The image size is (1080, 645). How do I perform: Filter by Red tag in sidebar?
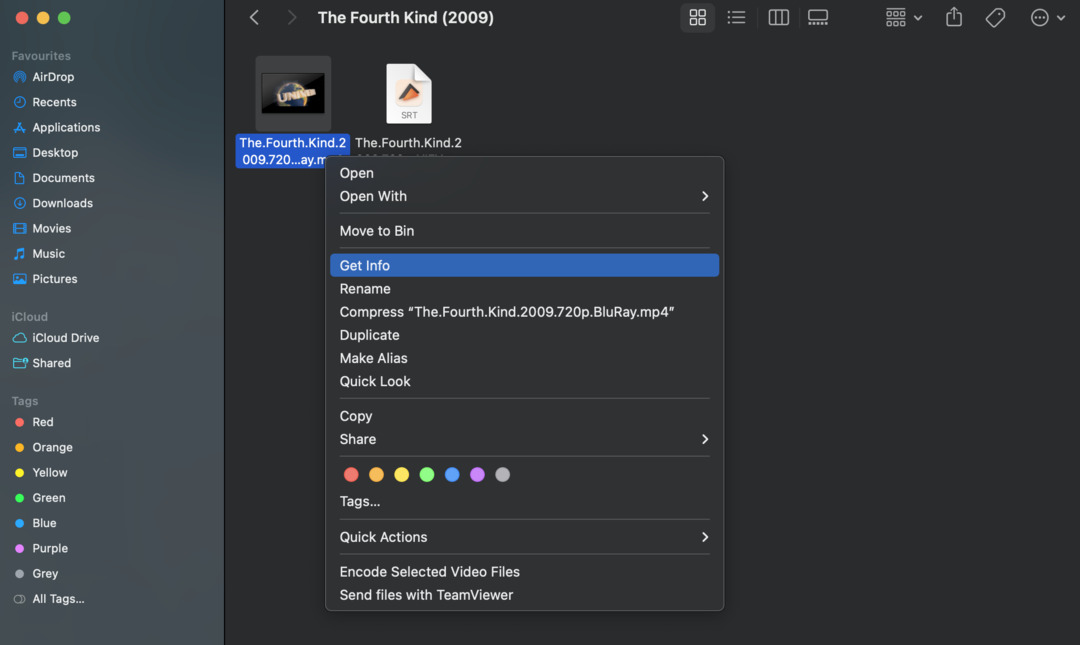point(42,422)
